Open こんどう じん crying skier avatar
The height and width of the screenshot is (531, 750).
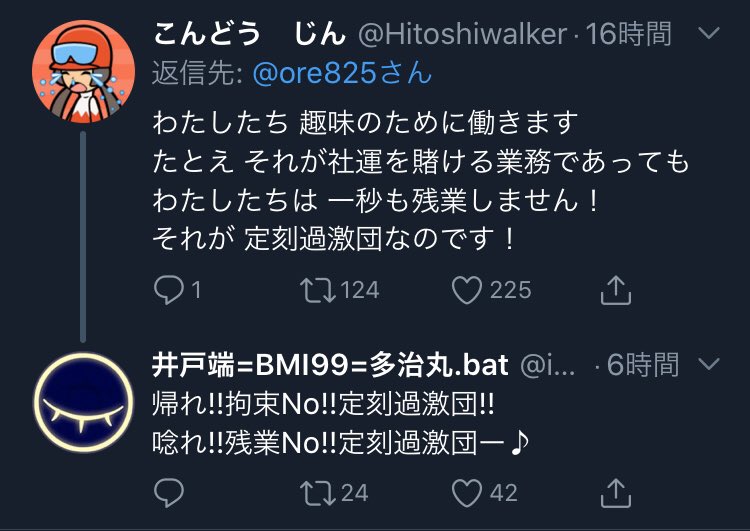point(83,71)
